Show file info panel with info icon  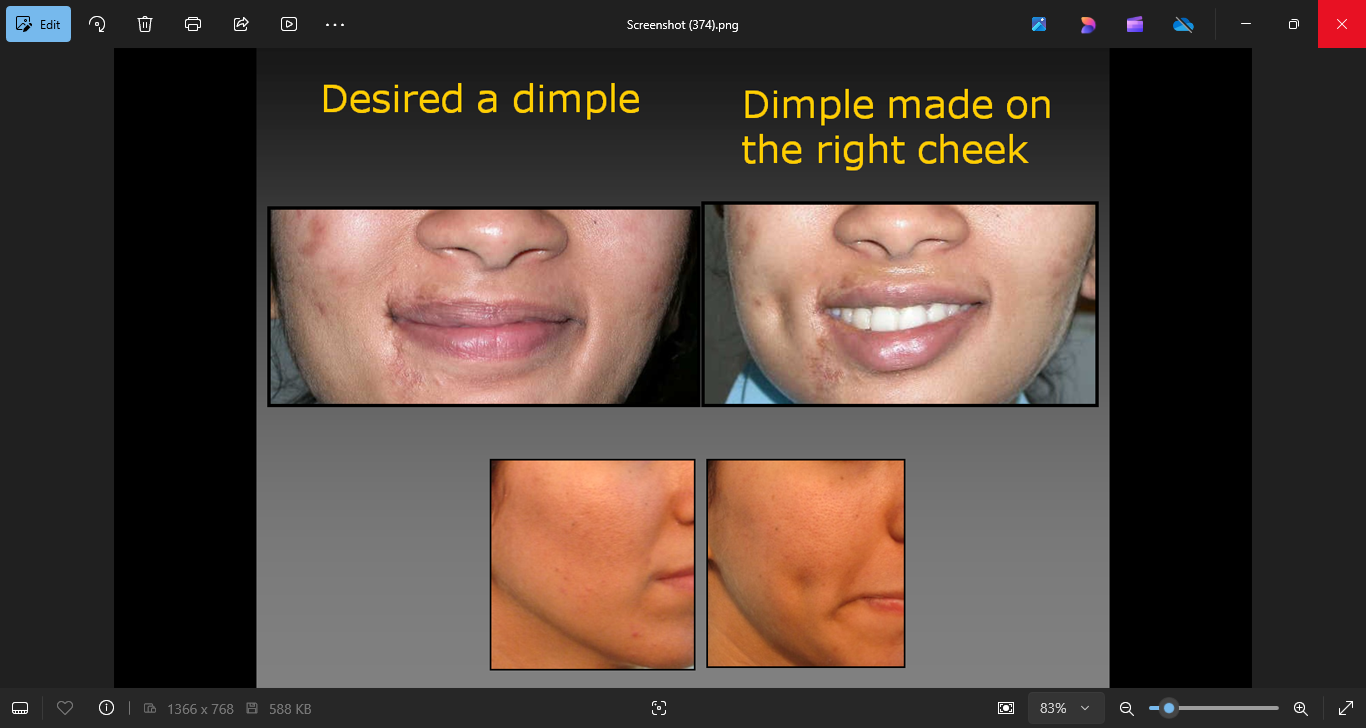click(x=107, y=708)
